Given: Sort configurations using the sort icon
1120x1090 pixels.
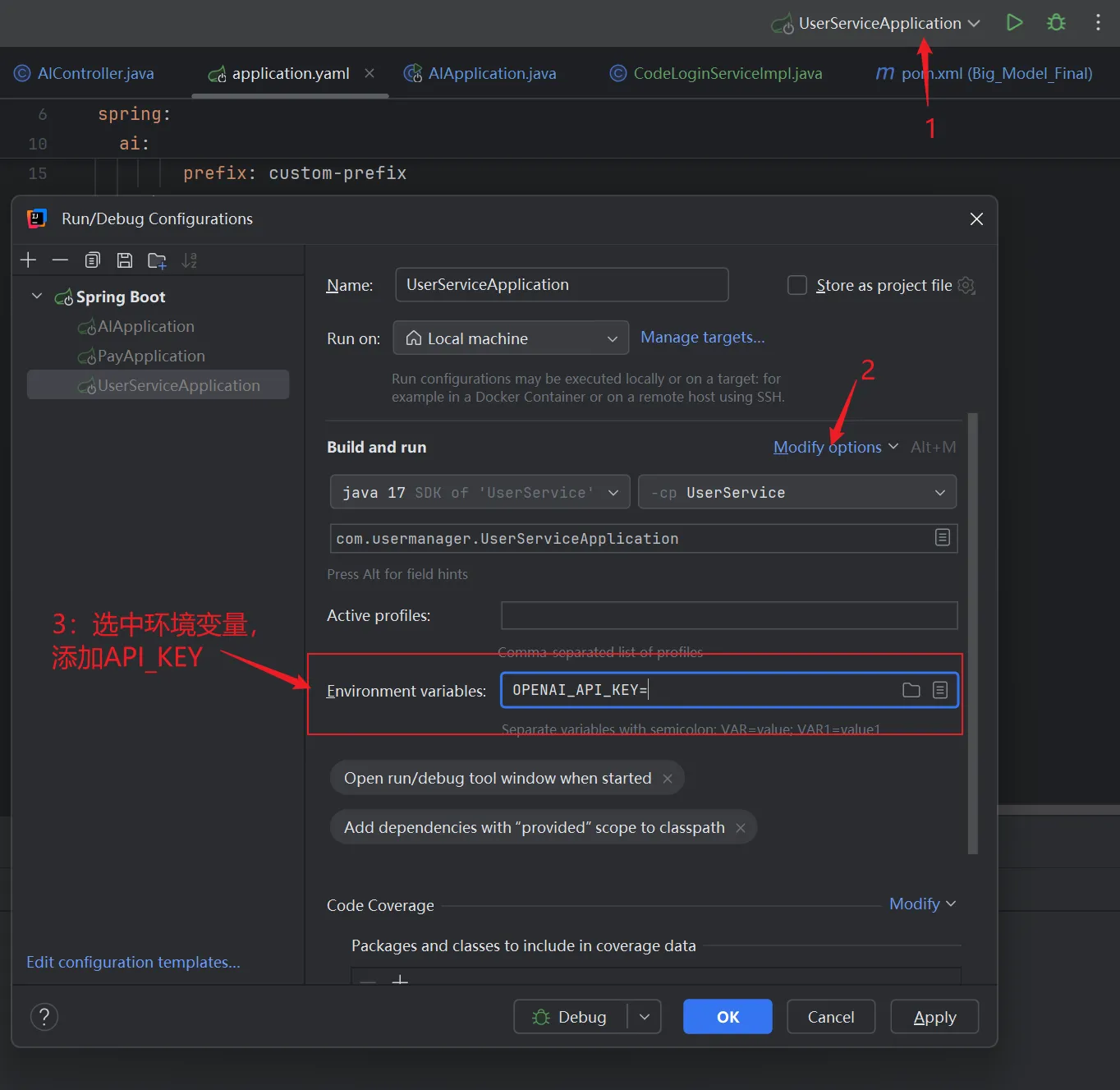Looking at the screenshot, I should (189, 260).
